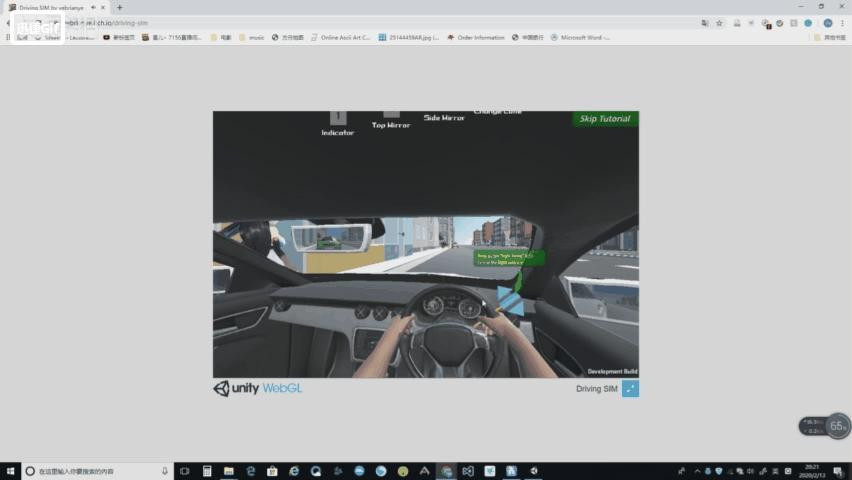Click the Driving SIM title text
This screenshot has height=480, width=852.
[597, 389]
